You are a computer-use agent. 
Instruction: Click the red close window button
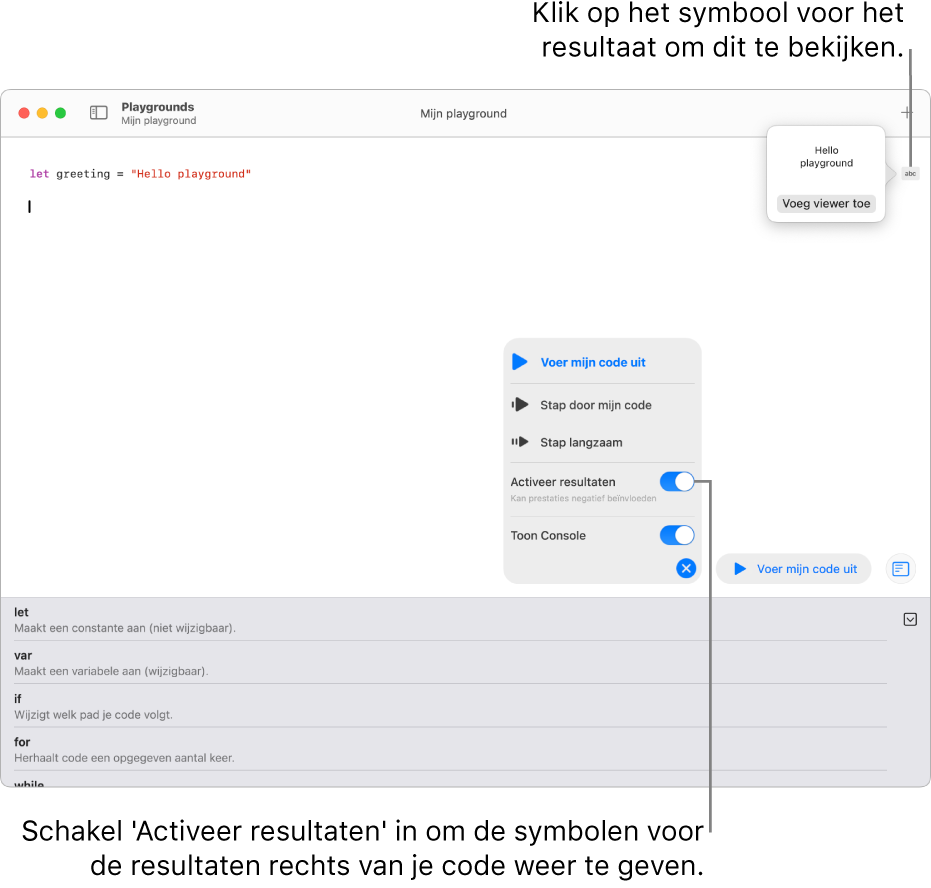pos(24,113)
